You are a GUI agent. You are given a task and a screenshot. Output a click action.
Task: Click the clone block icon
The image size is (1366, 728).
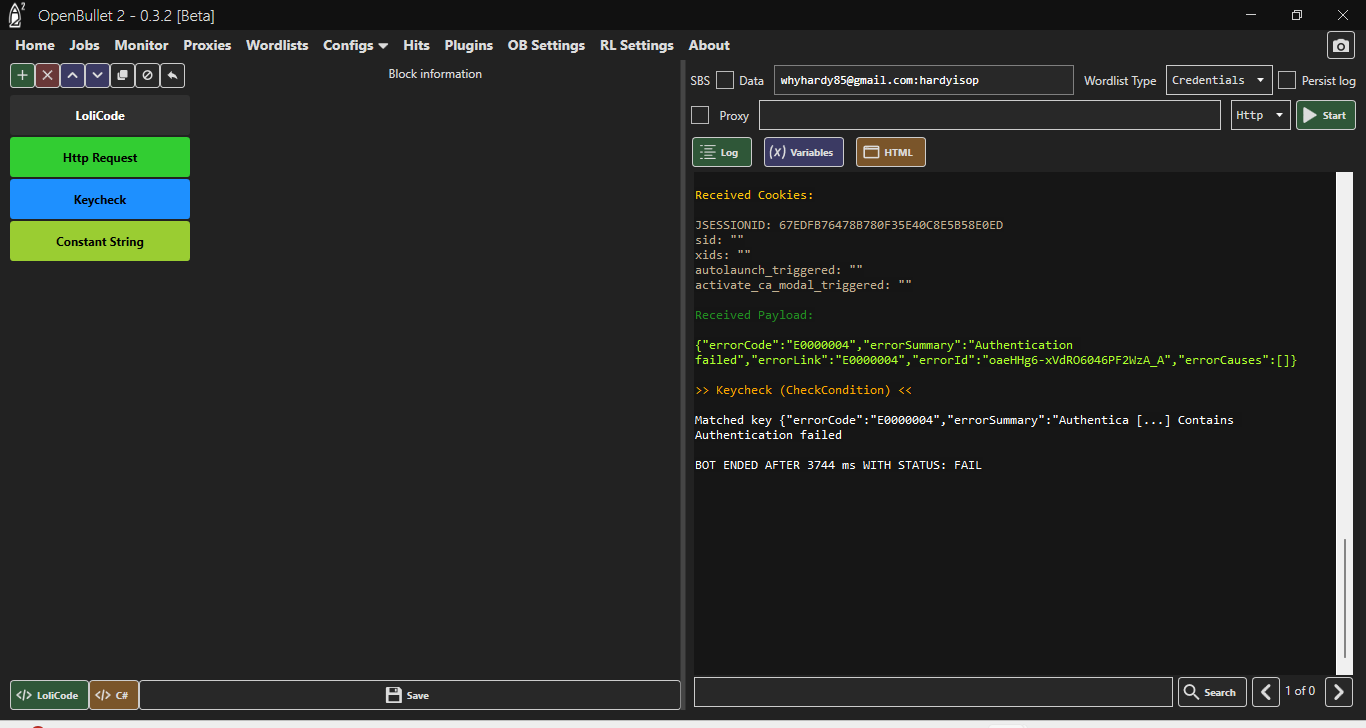coord(122,75)
